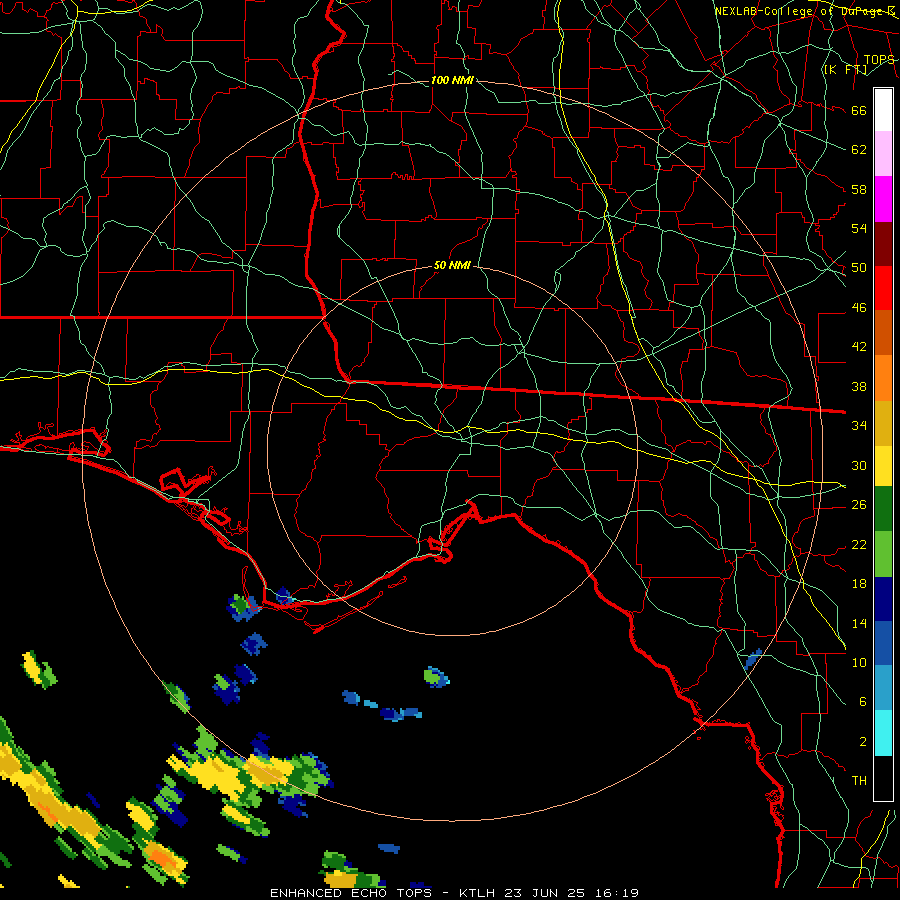
Task: Click the legend value 34
Action: [x=859, y=425]
